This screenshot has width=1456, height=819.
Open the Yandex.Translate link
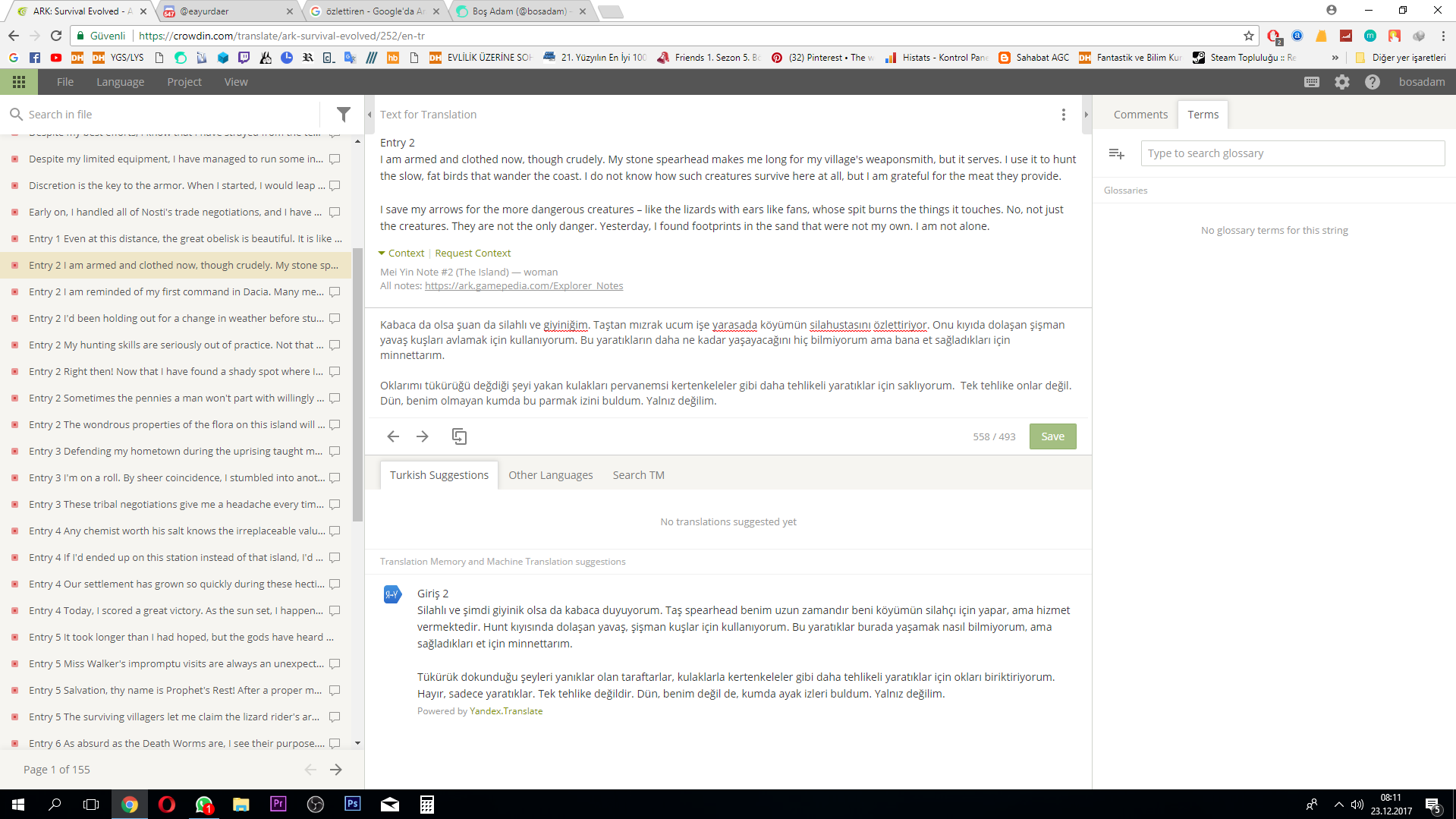tap(506, 711)
